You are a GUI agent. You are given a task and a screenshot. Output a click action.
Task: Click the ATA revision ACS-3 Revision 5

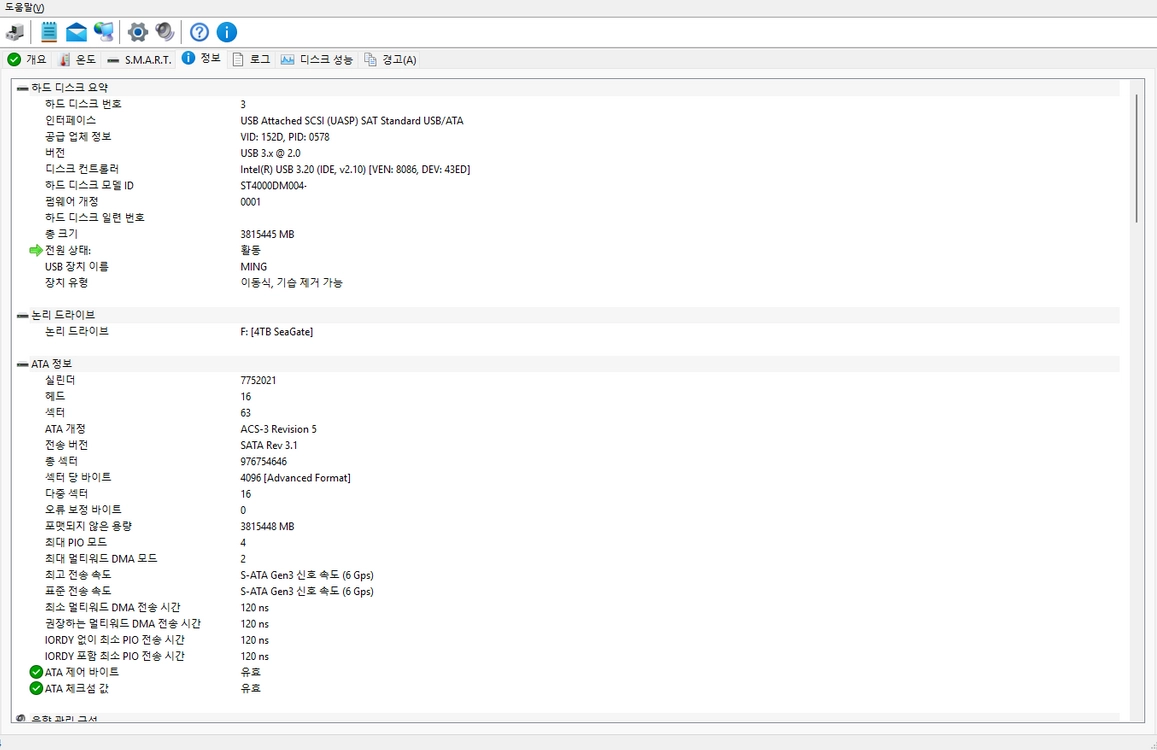pyautogui.click(x=278, y=429)
